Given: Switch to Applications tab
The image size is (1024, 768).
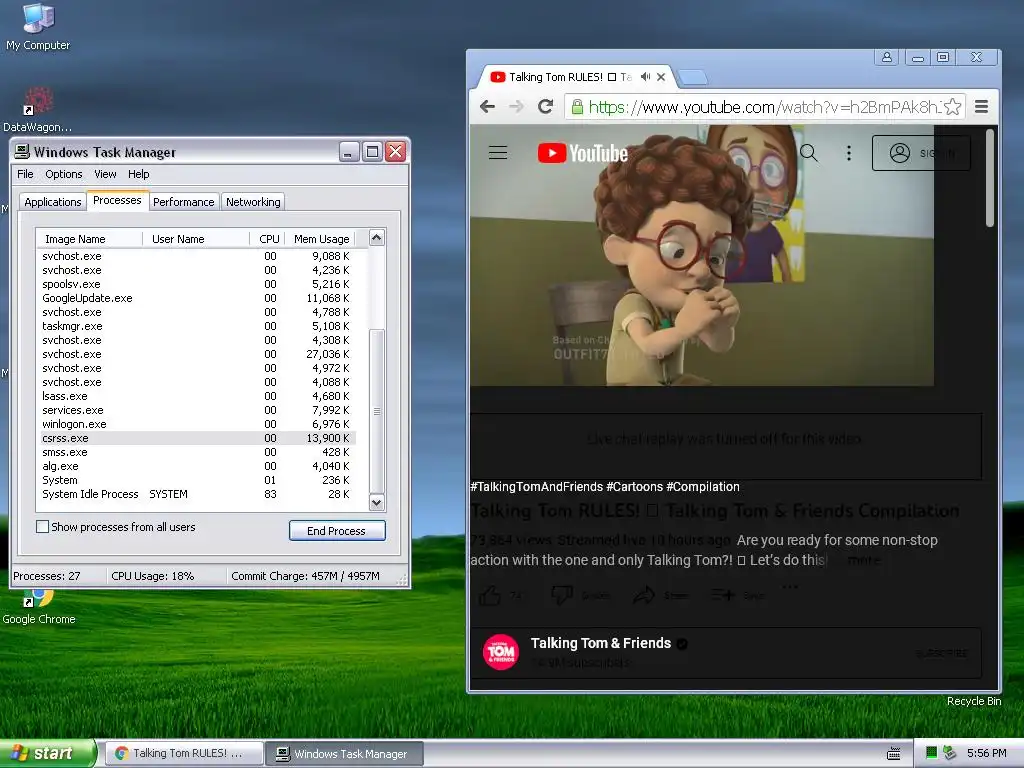Looking at the screenshot, I should click(x=52, y=202).
